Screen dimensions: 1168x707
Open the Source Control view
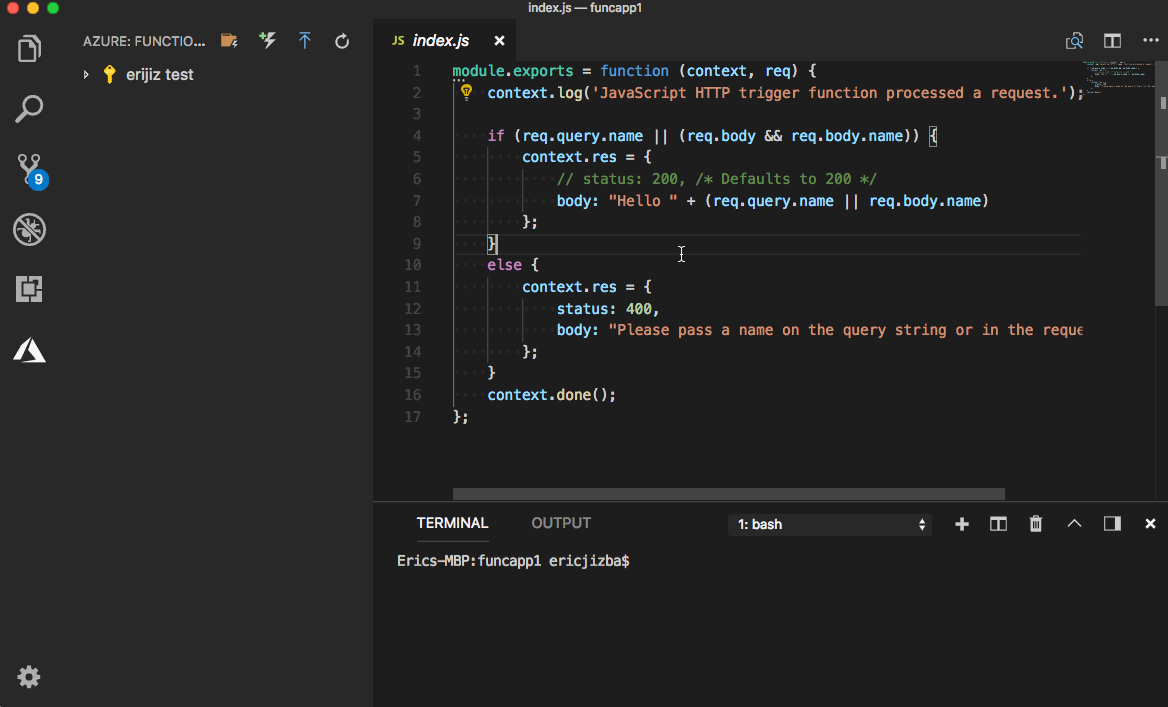(x=29, y=169)
